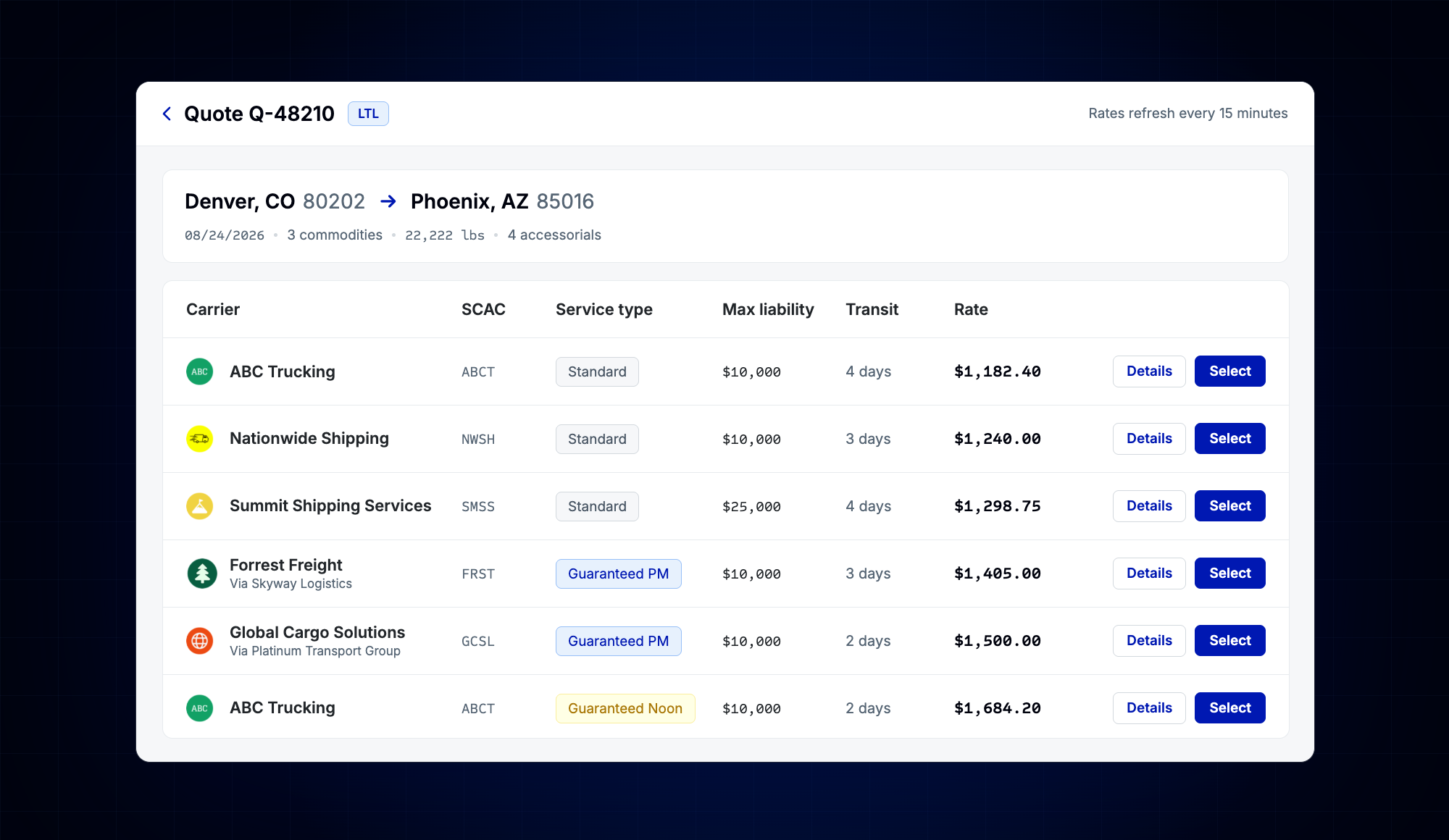The width and height of the screenshot is (1449, 840).
Task: Click the SCAC column header
Action: click(483, 309)
